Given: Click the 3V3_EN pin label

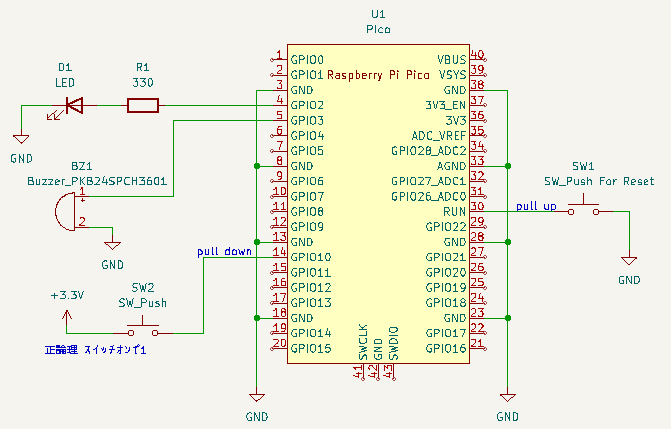Looking at the screenshot, I should pos(445,105).
